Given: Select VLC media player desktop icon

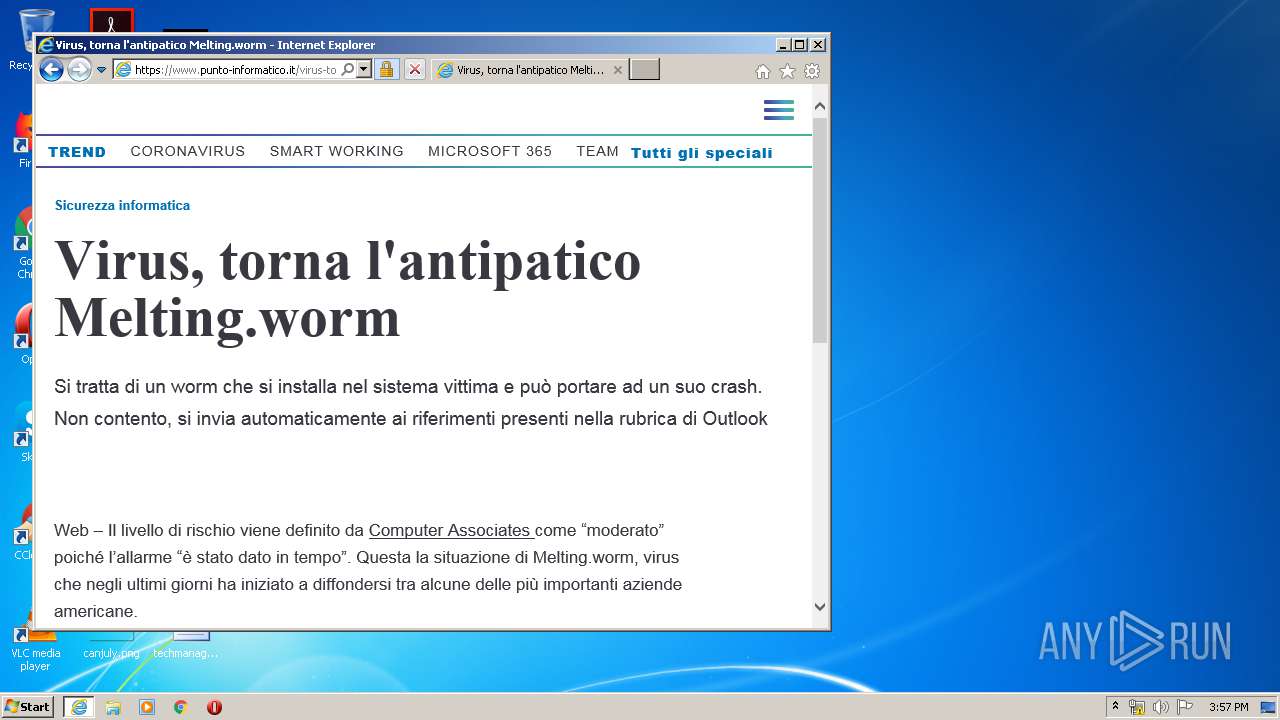Looking at the screenshot, I should (35, 650).
